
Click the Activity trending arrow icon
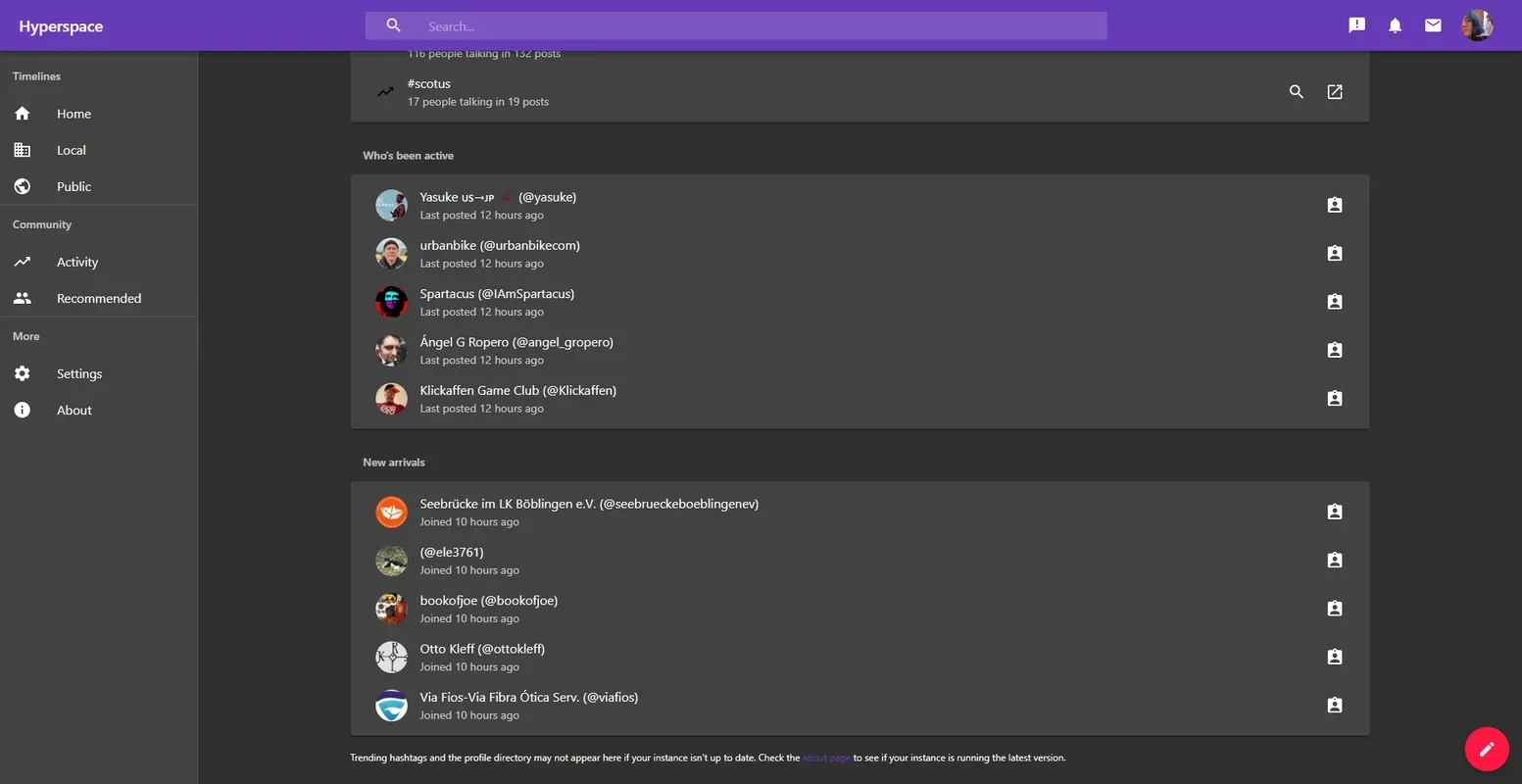pyautogui.click(x=23, y=262)
